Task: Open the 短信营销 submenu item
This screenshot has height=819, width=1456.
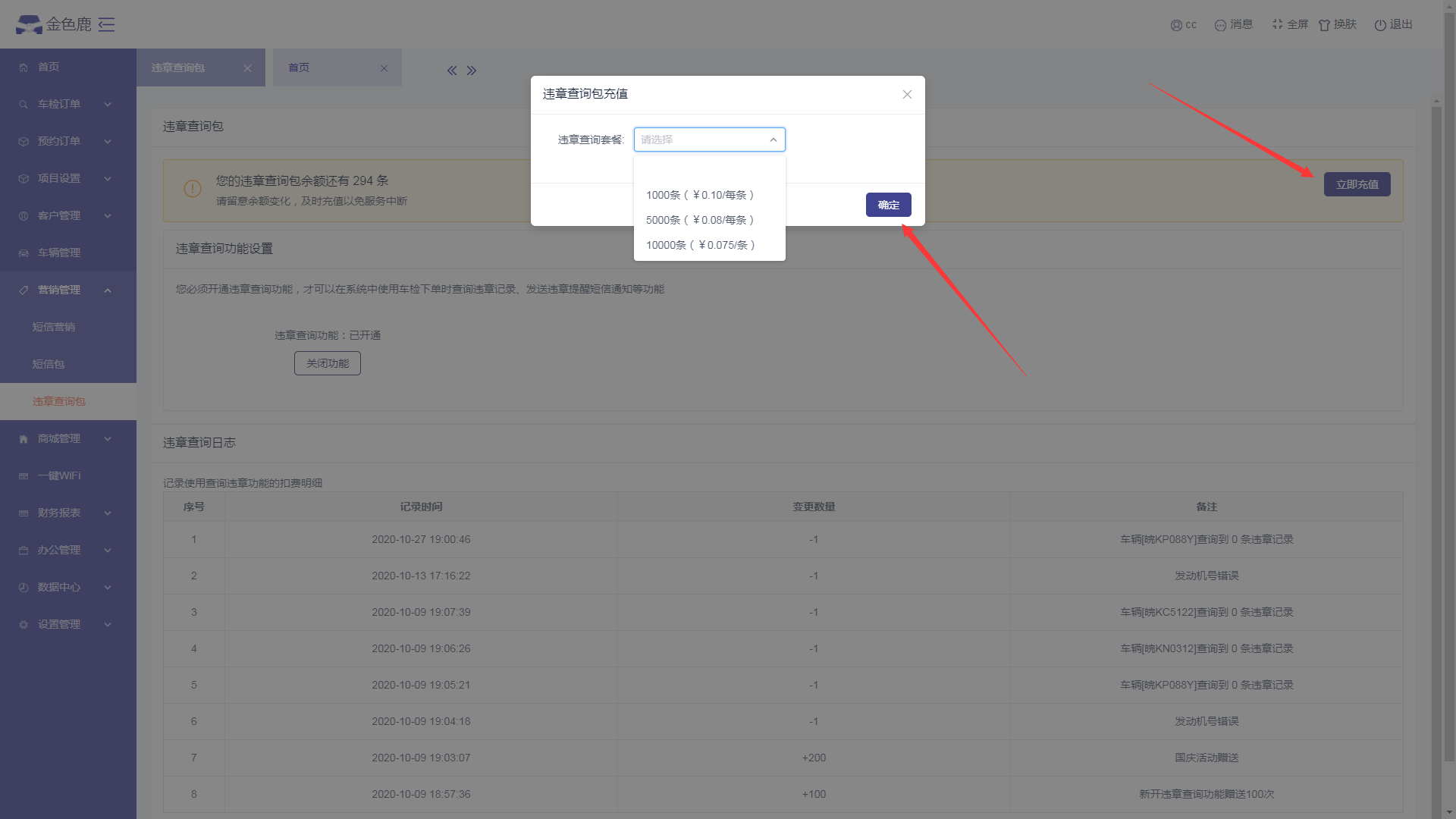Action: (68, 327)
